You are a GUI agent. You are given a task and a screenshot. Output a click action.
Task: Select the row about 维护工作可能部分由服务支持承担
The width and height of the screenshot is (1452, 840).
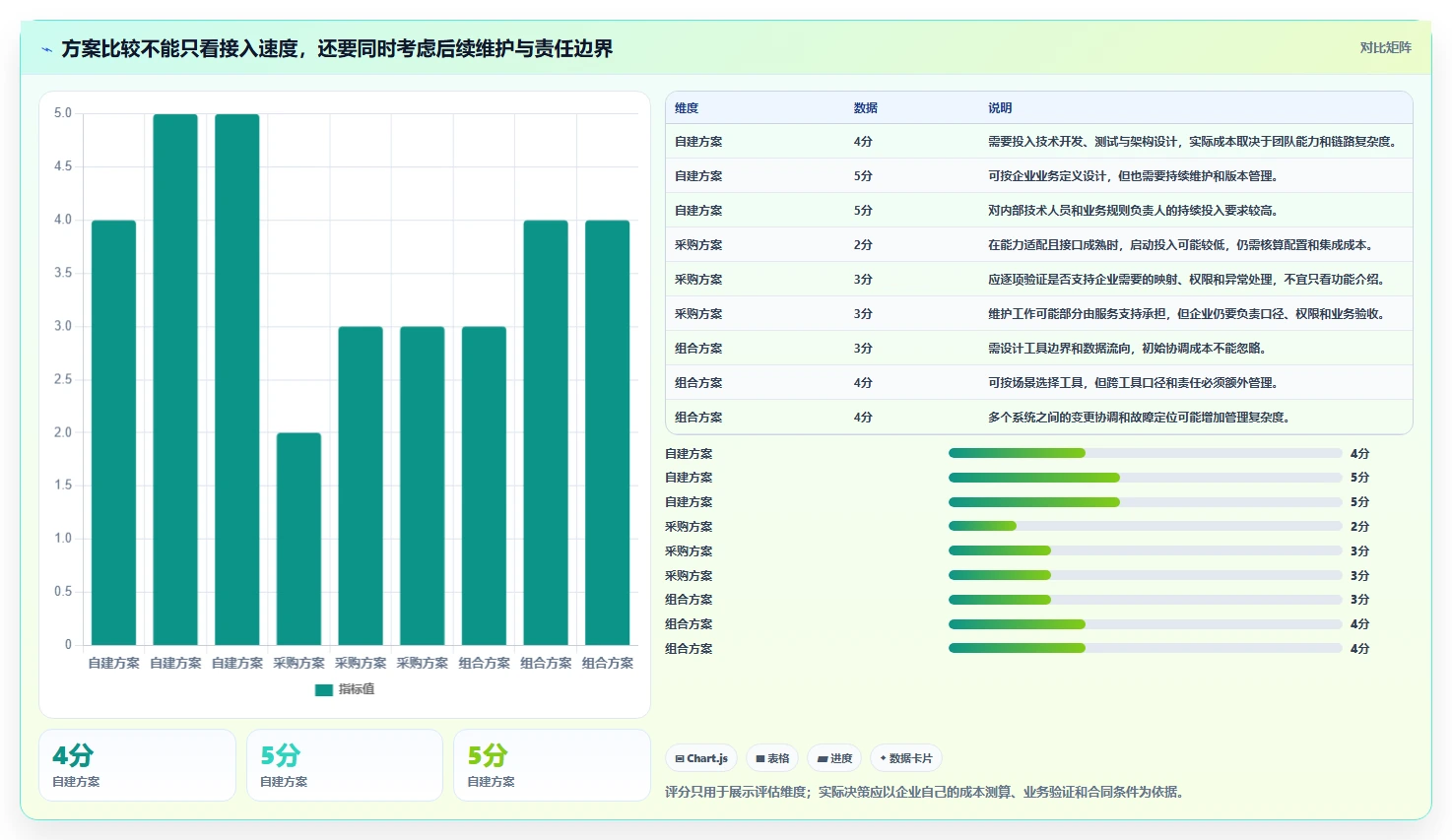click(1039, 314)
